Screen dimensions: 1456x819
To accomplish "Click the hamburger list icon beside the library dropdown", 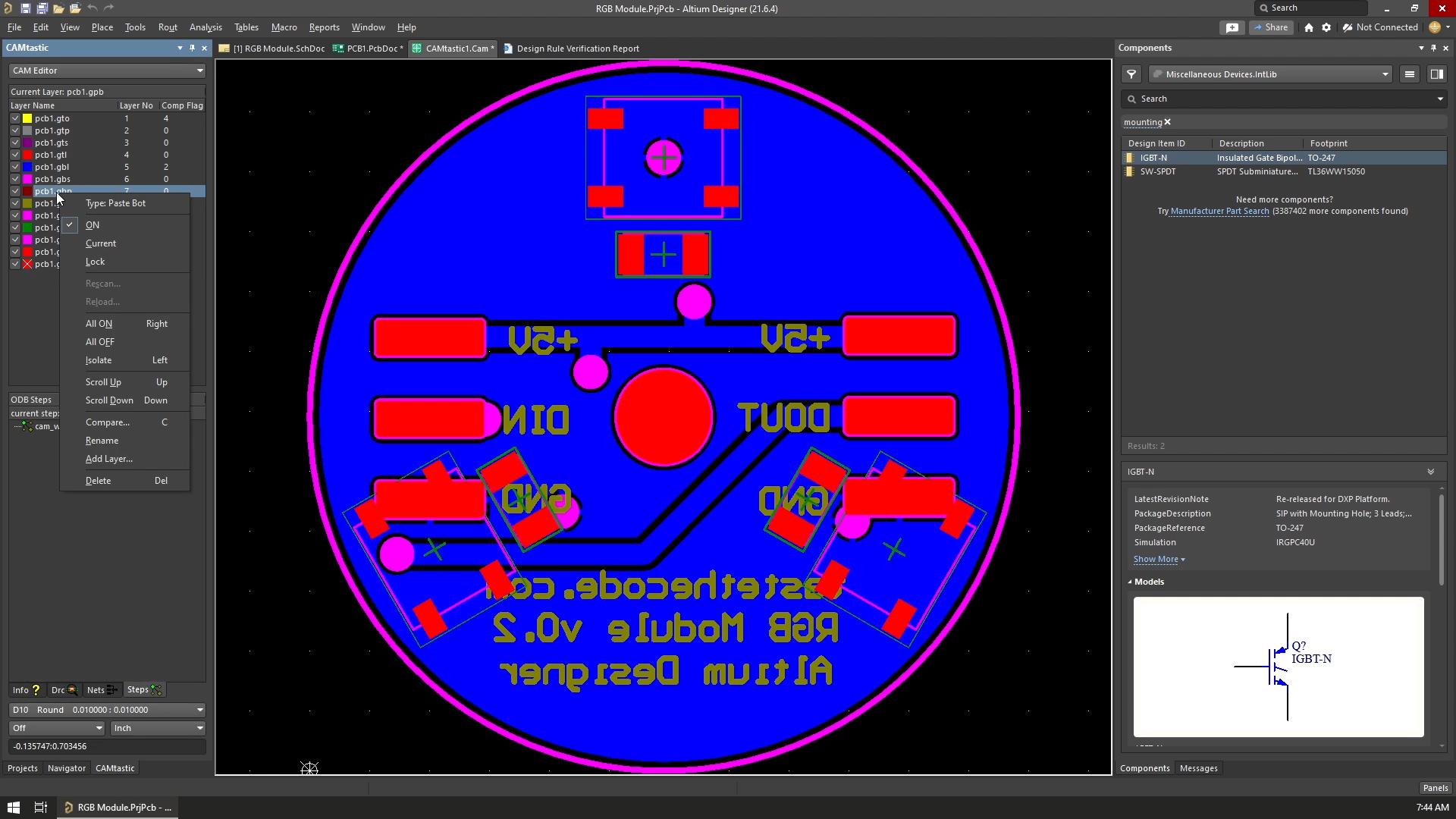I will tap(1410, 74).
